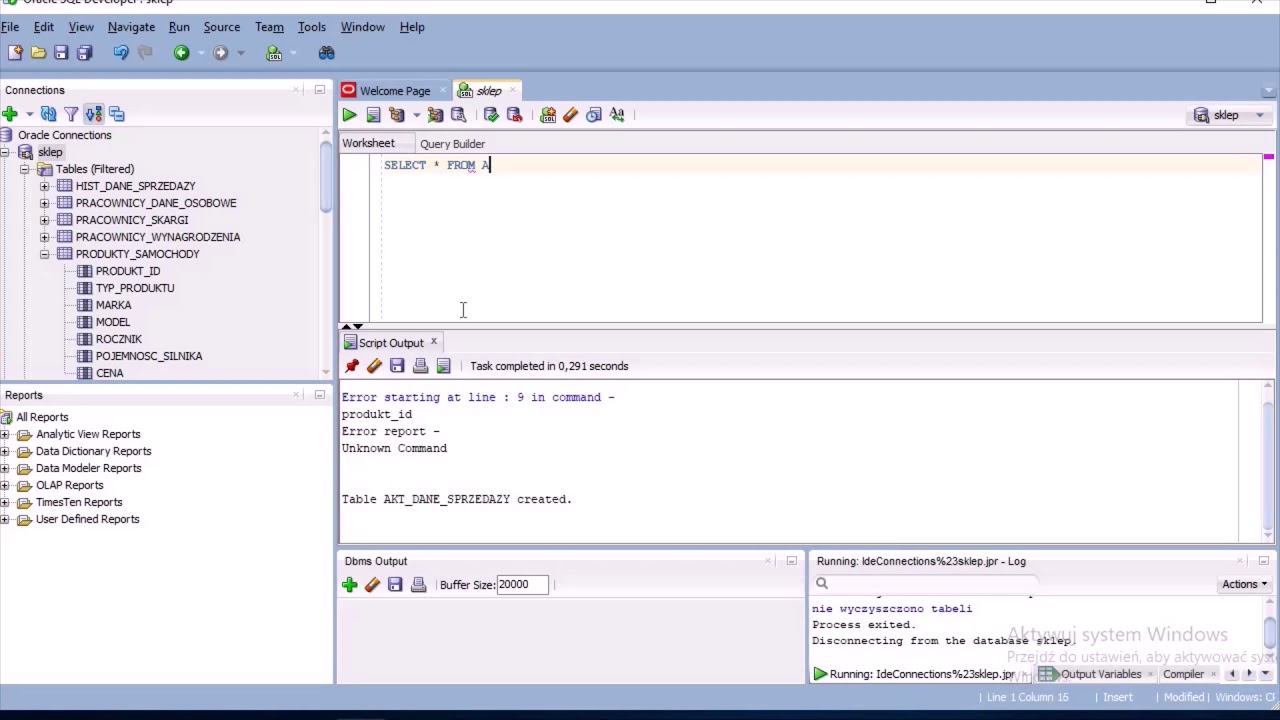Image resolution: width=1280 pixels, height=720 pixels.
Task: Clear the worksheet with the eraser icon
Action: coord(571,115)
